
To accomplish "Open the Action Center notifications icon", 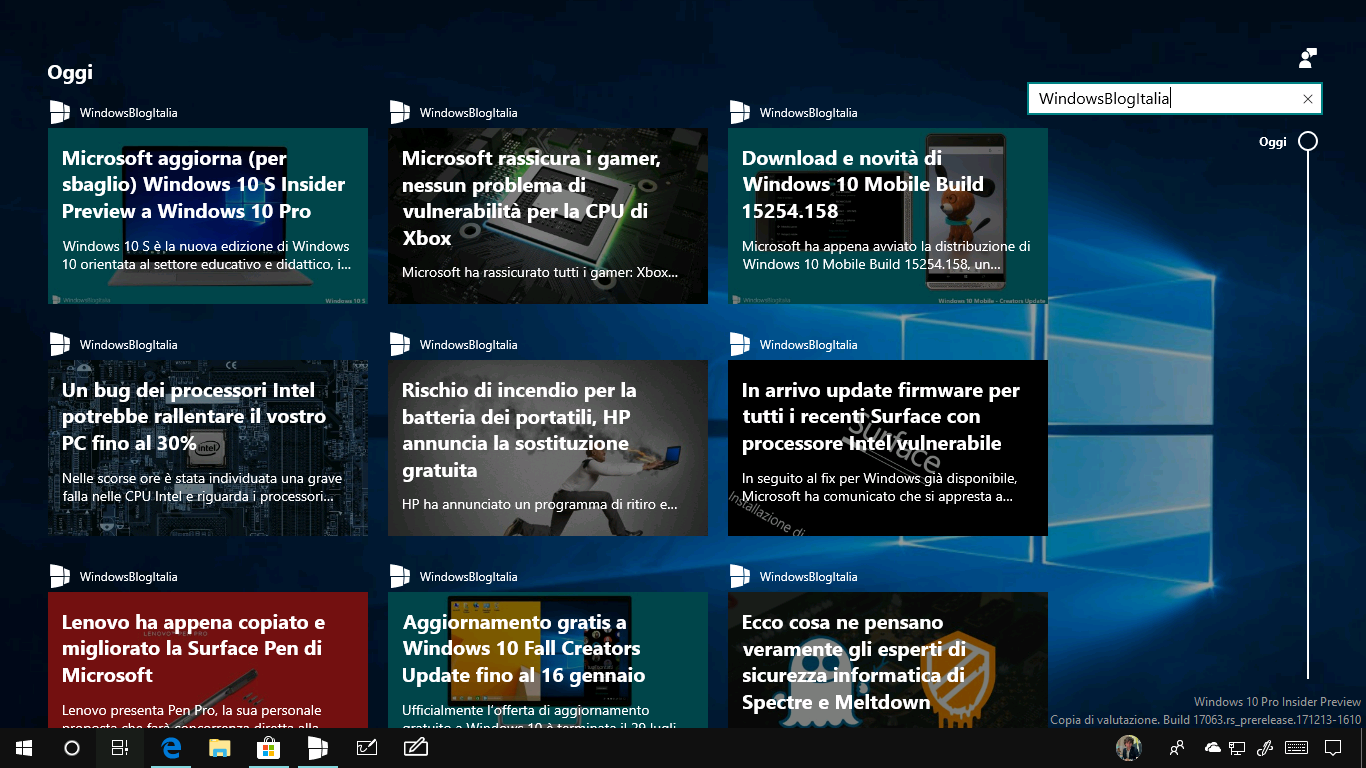I will click(1332, 747).
